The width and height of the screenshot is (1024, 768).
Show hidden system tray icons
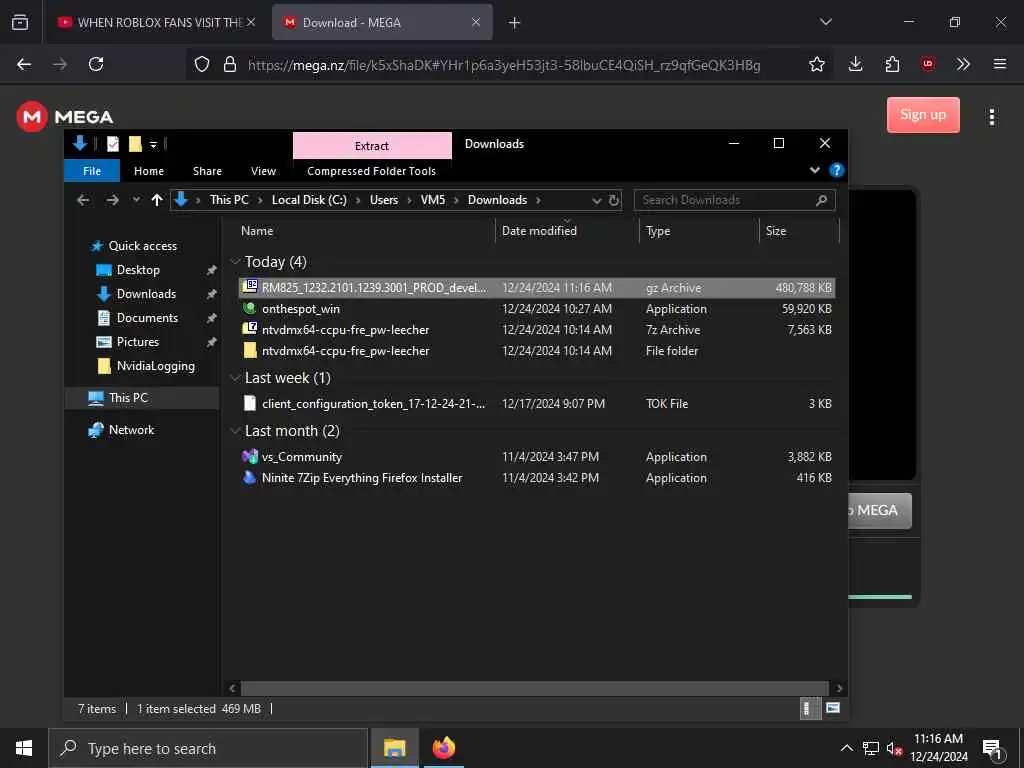click(x=846, y=748)
